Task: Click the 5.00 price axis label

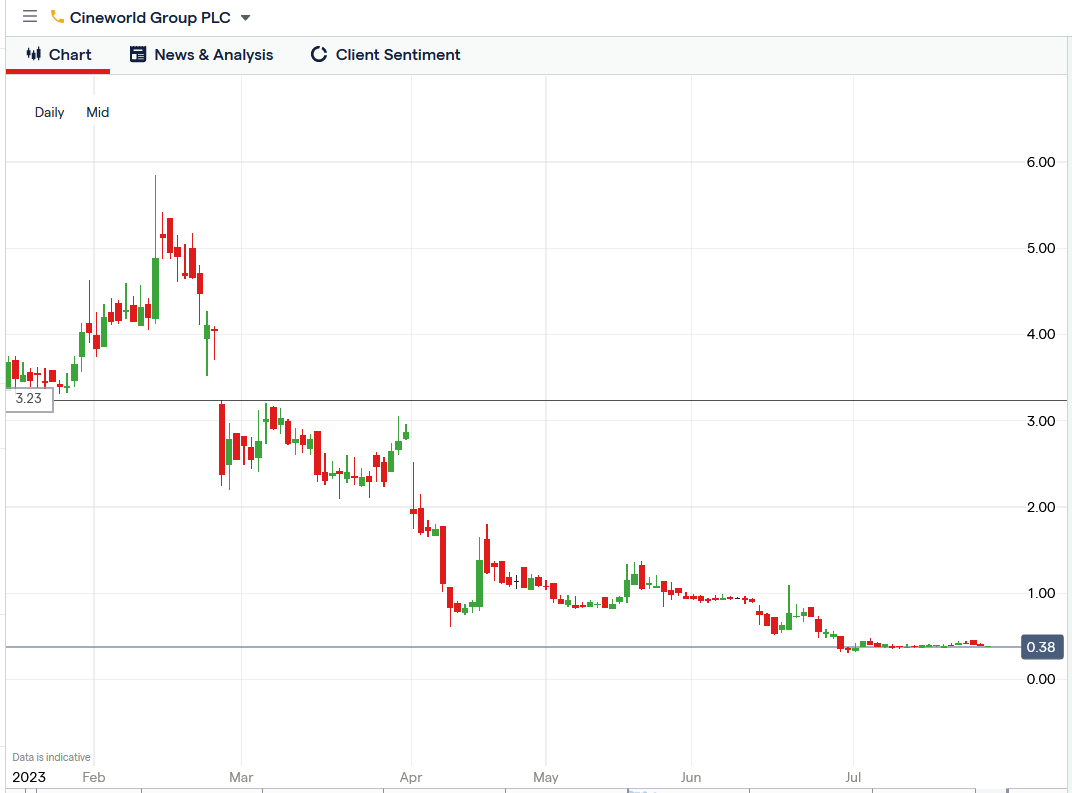Action: pos(1041,248)
